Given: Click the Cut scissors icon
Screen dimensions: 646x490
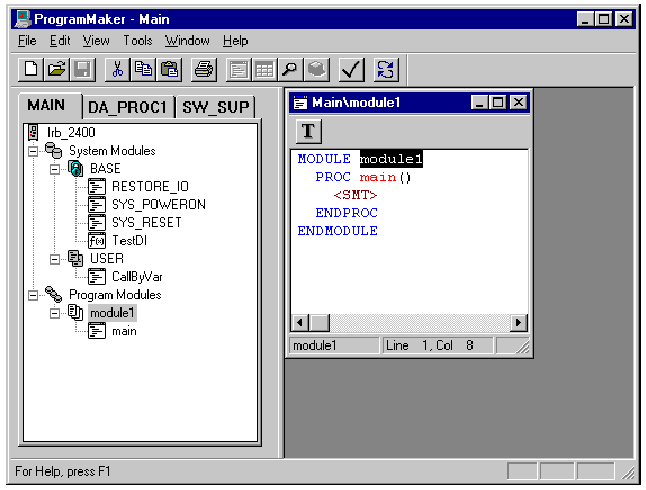Looking at the screenshot, I should pyautogui.click(x=117, y=69).
